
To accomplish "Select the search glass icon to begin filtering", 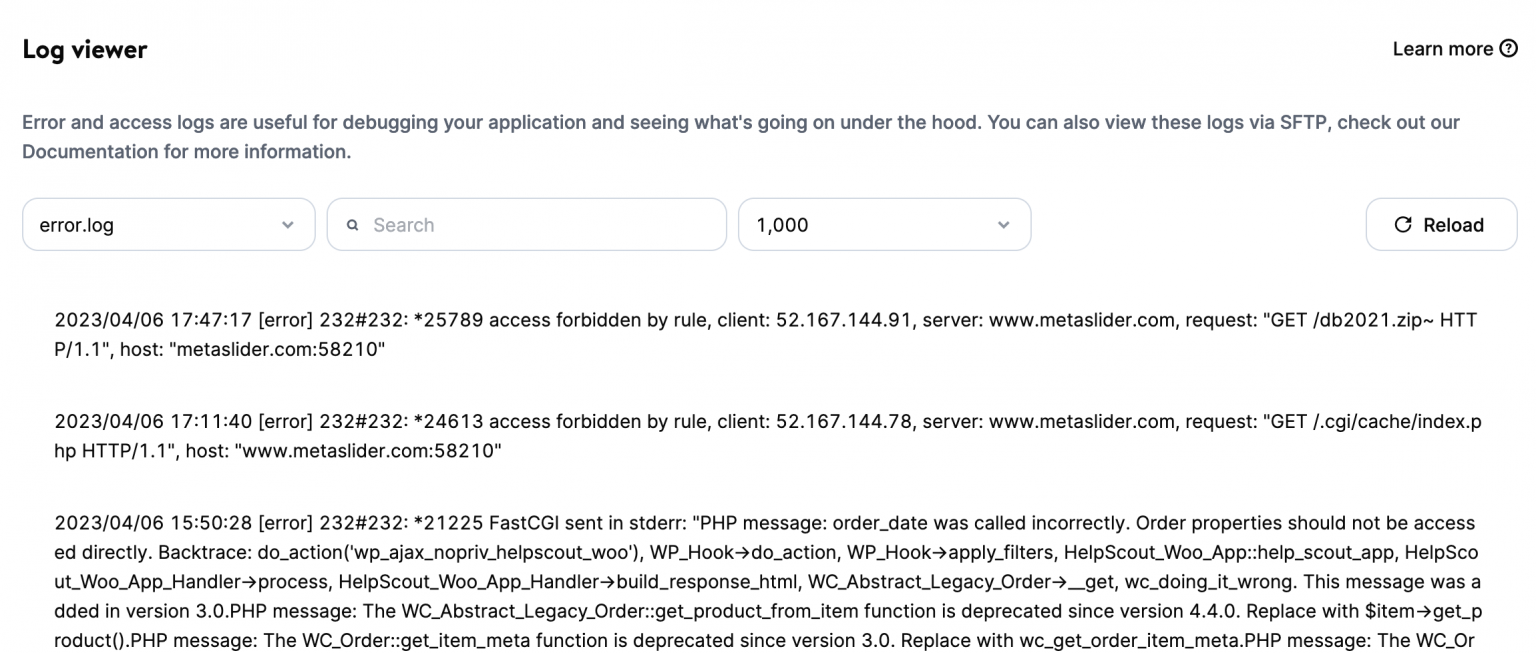I will (353, 224).
